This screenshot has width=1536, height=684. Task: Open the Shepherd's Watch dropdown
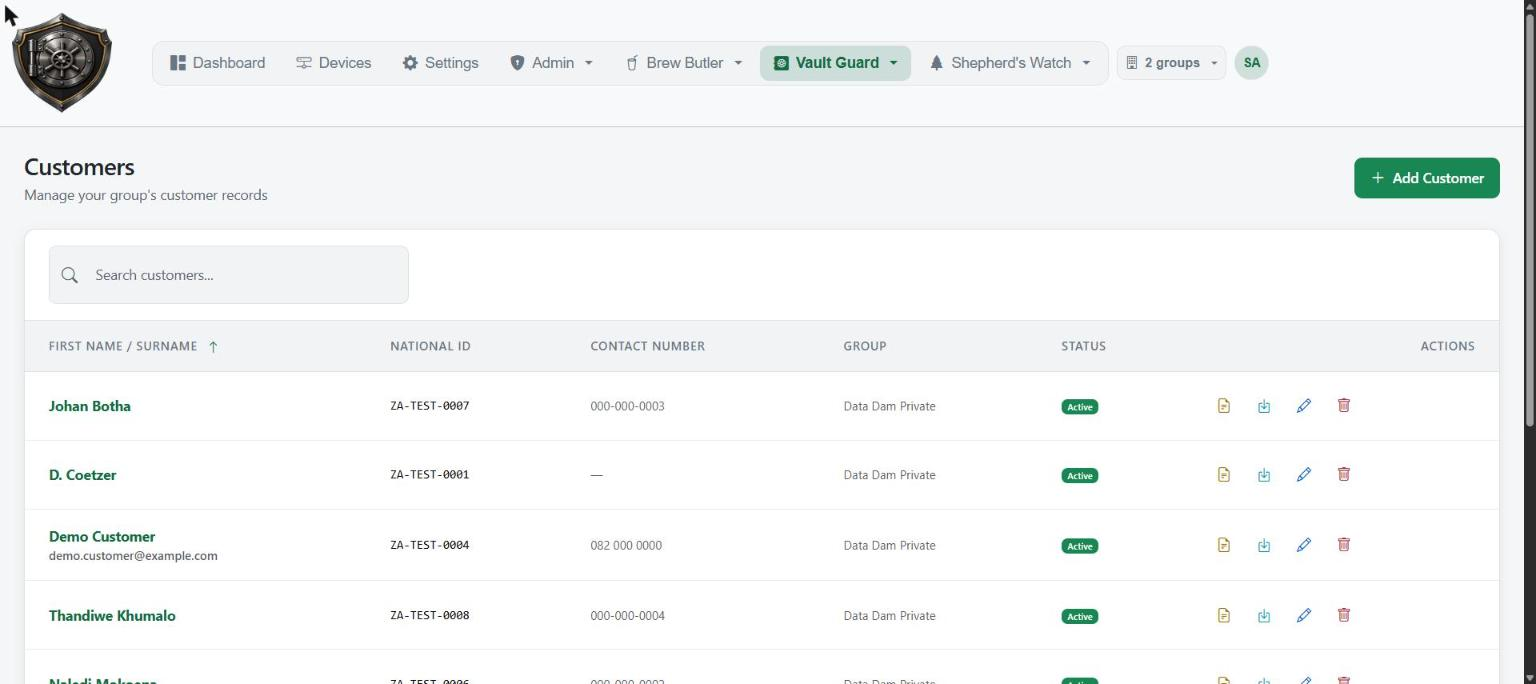click(x=1010, y=63)
